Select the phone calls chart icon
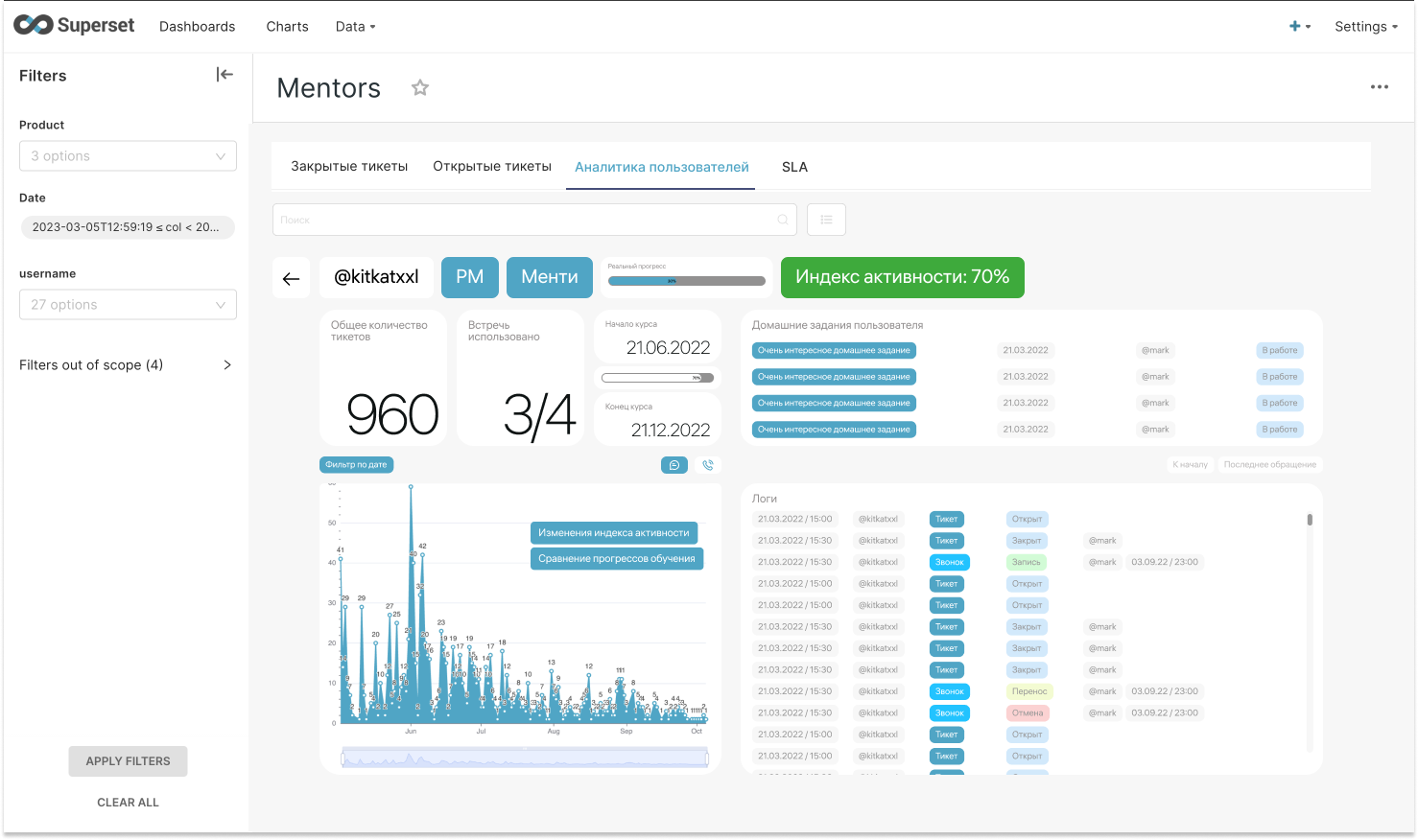 point(708,465)
